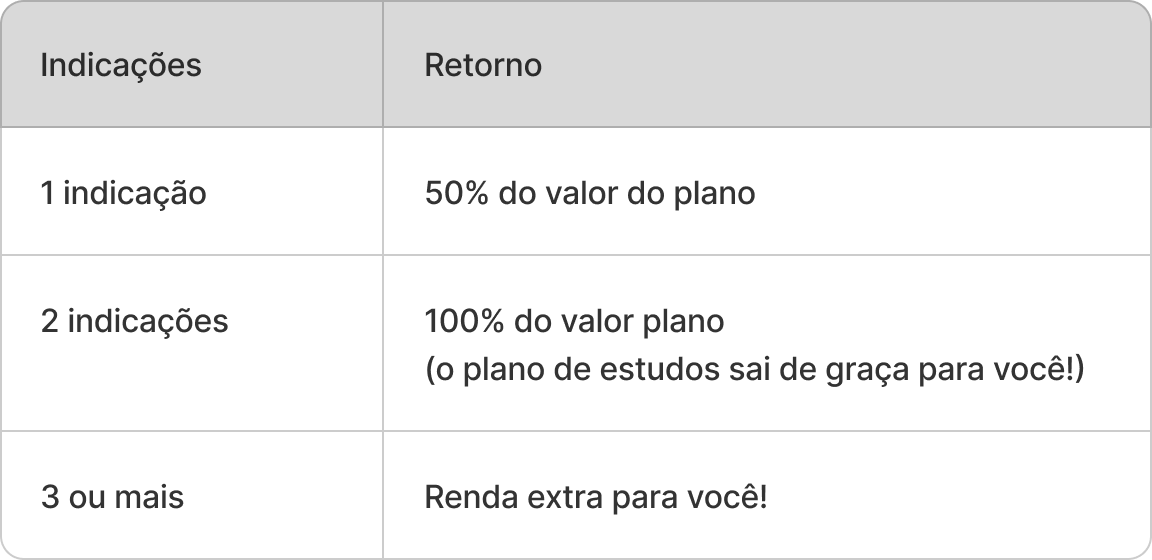Click the "50%" percentage value
Image resolution: width=1152 pixels, height=560 pixels.
[456, 193]
